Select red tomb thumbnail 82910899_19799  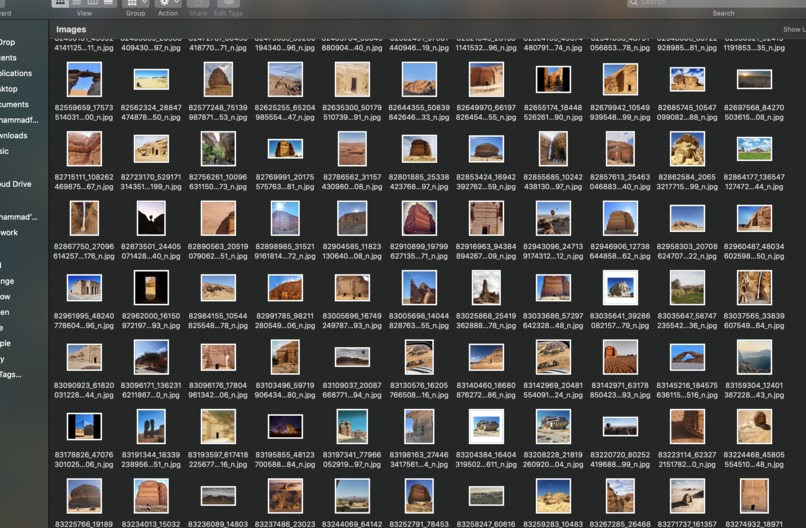point(419,218)
